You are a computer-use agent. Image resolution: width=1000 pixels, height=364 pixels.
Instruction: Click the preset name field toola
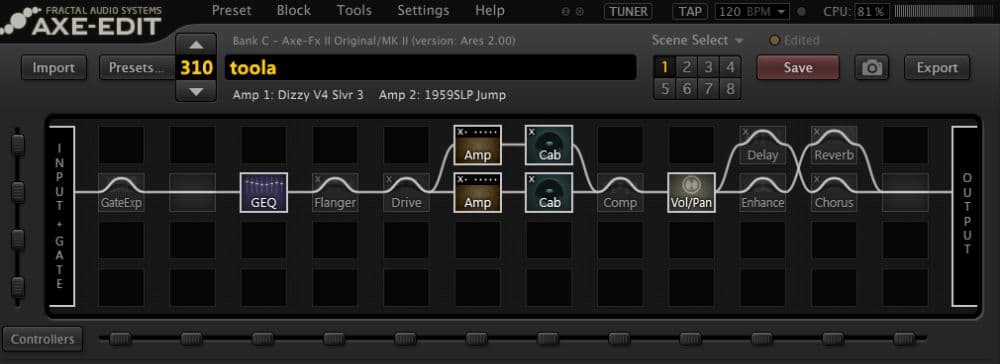point(430,68)
